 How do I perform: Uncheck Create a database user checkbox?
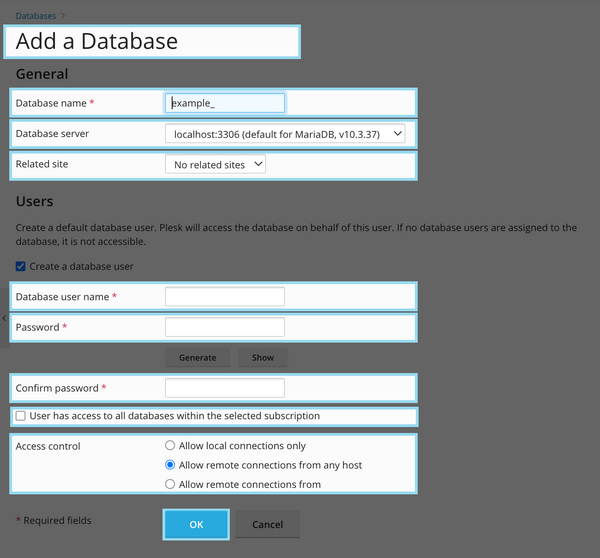coord(21,266)
